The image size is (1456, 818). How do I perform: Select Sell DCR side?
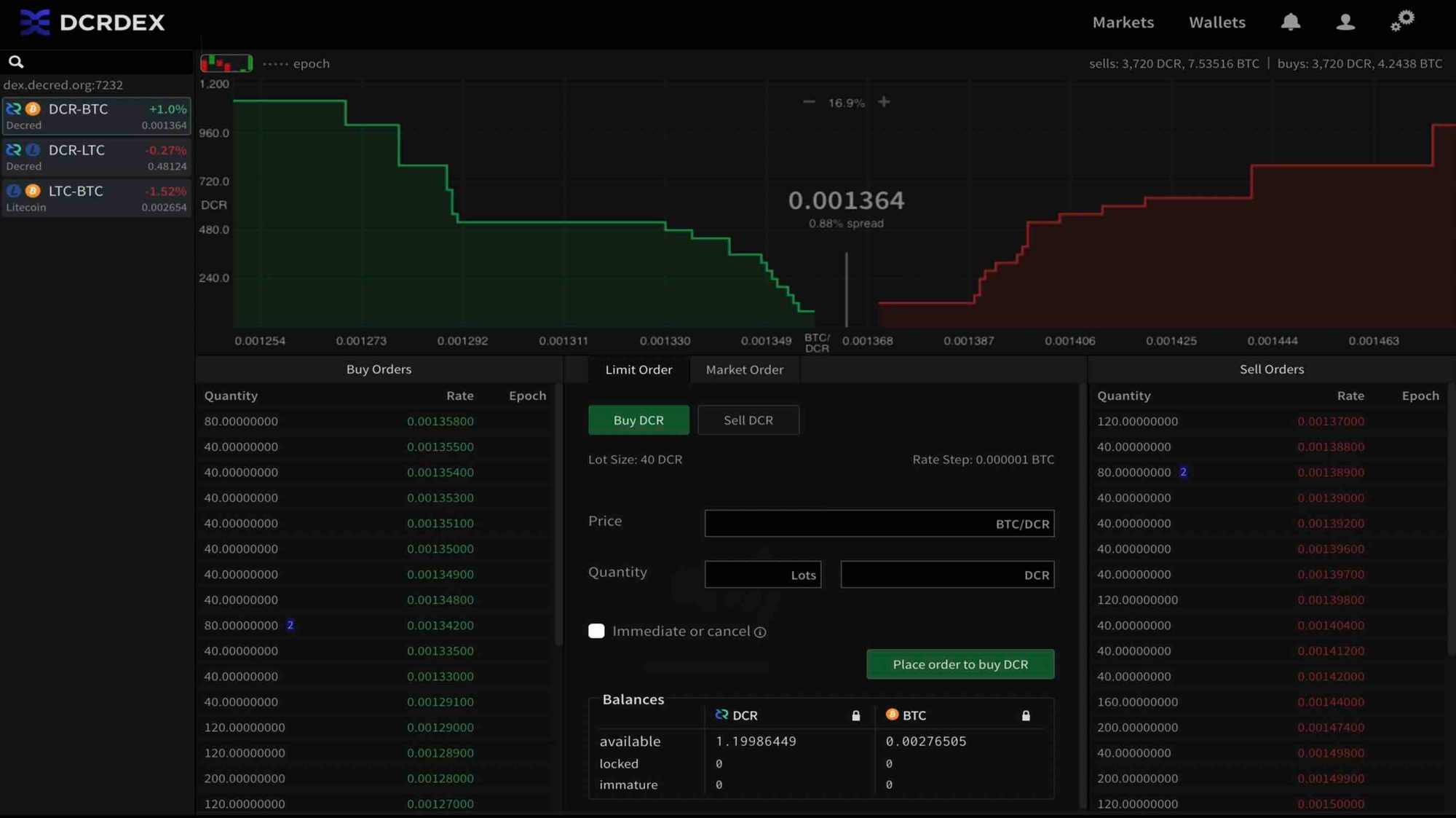pyautogui.click(x=748, y=420)
